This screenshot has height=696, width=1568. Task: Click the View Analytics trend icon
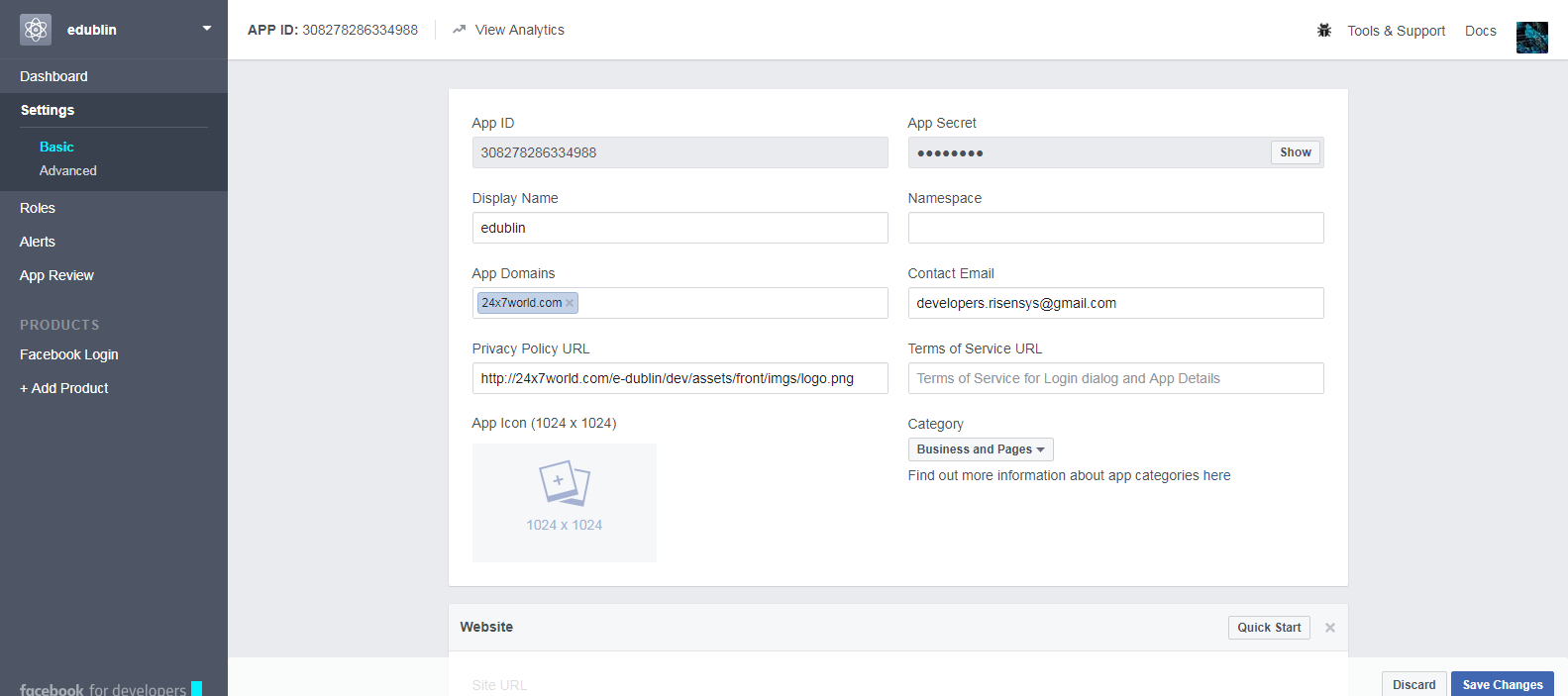coord(459,30)
